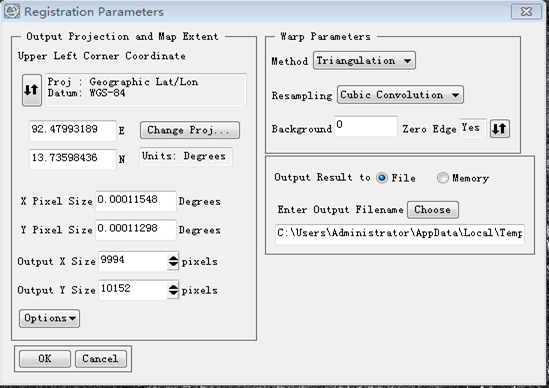Click the easting field 92.47993189
This screenshot has width=549, height=388.
point(73,130)
